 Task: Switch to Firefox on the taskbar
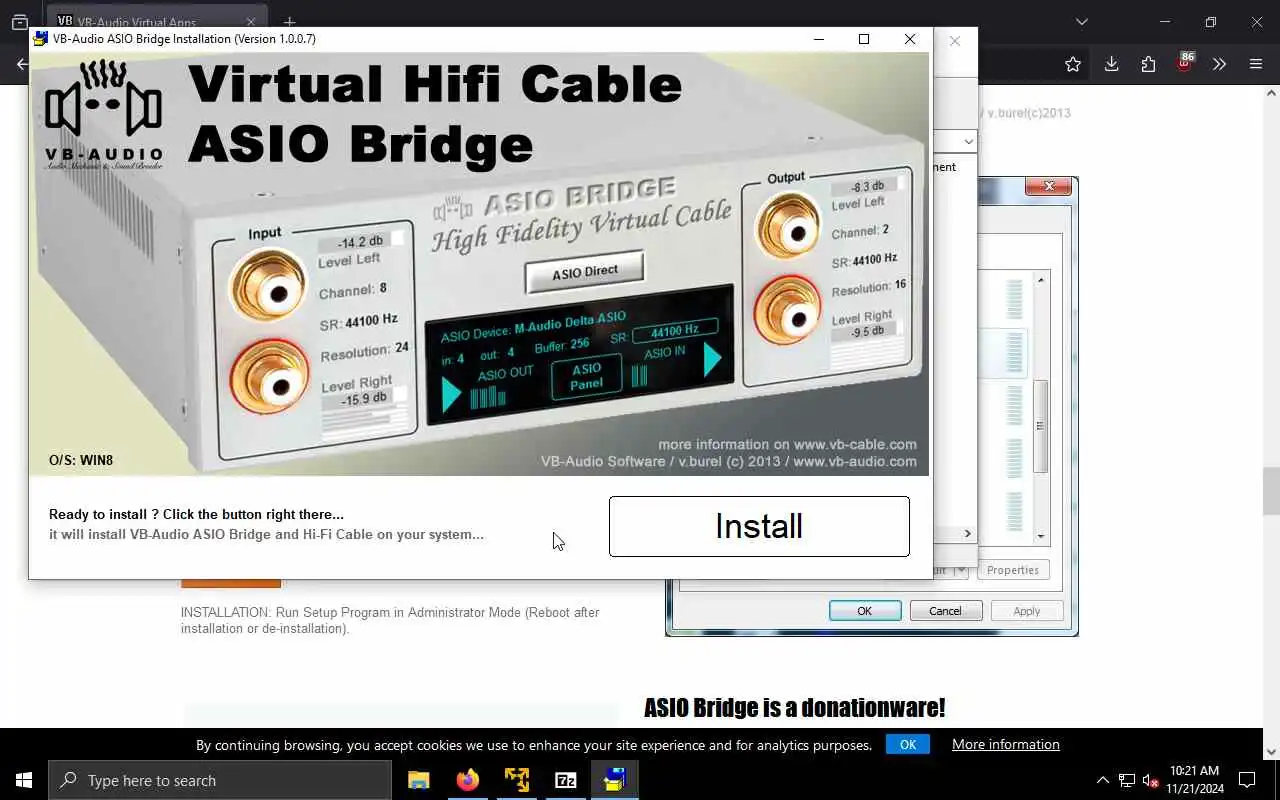467,780
